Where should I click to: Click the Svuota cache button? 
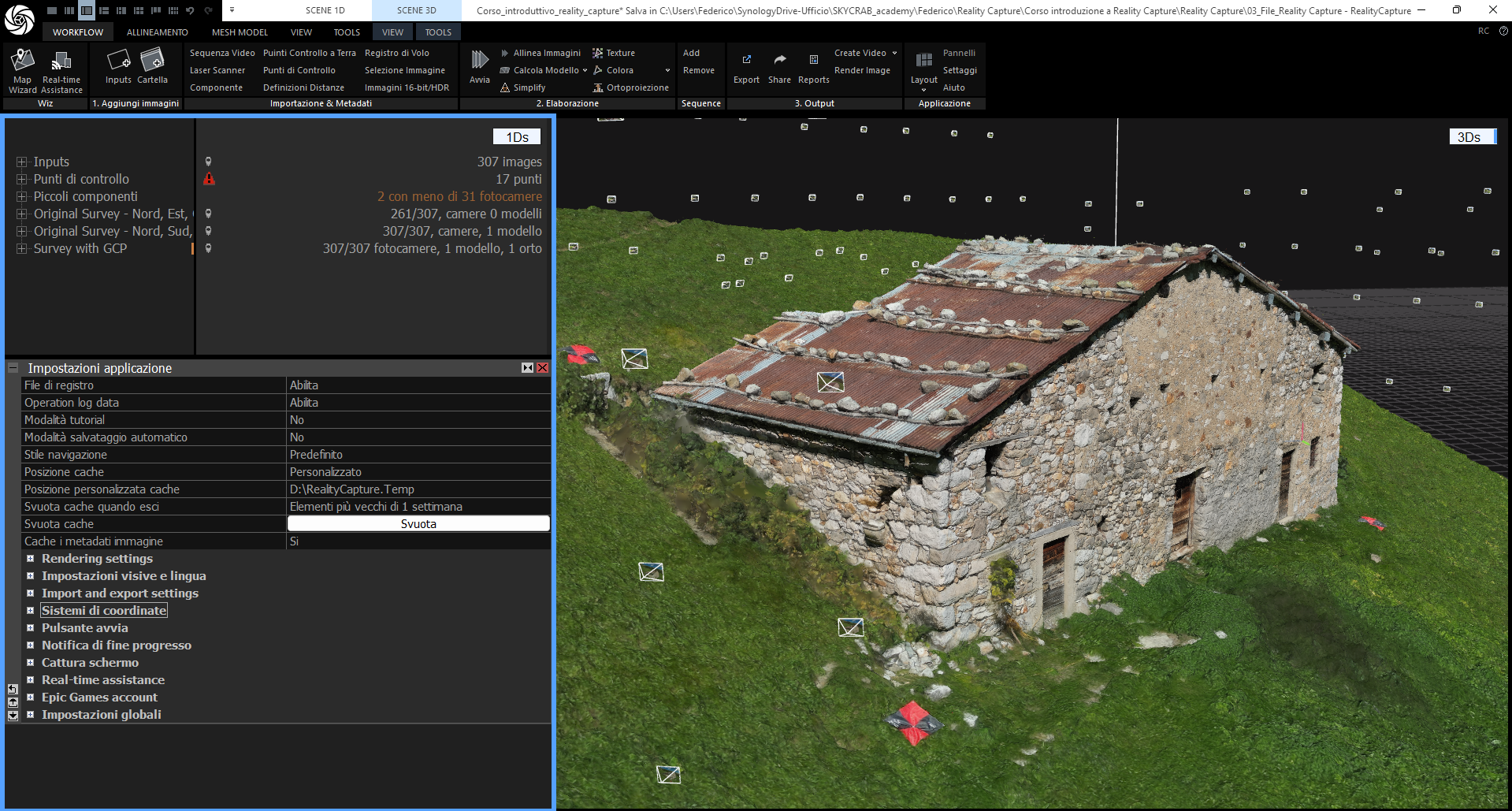tap(418, 524)
